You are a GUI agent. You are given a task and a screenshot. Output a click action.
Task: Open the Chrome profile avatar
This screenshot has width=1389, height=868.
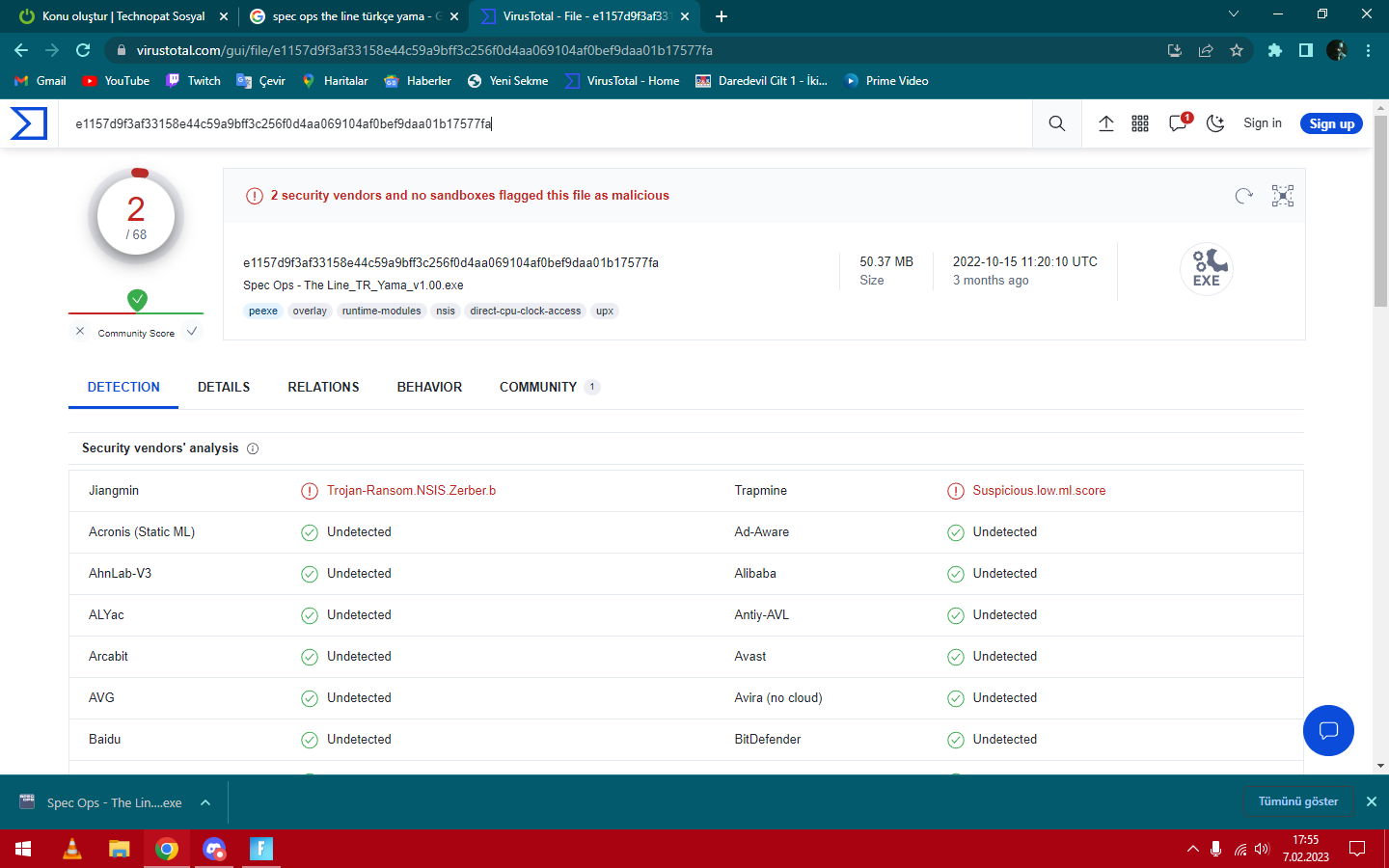pyautogui.click(x=1337, y=50)
